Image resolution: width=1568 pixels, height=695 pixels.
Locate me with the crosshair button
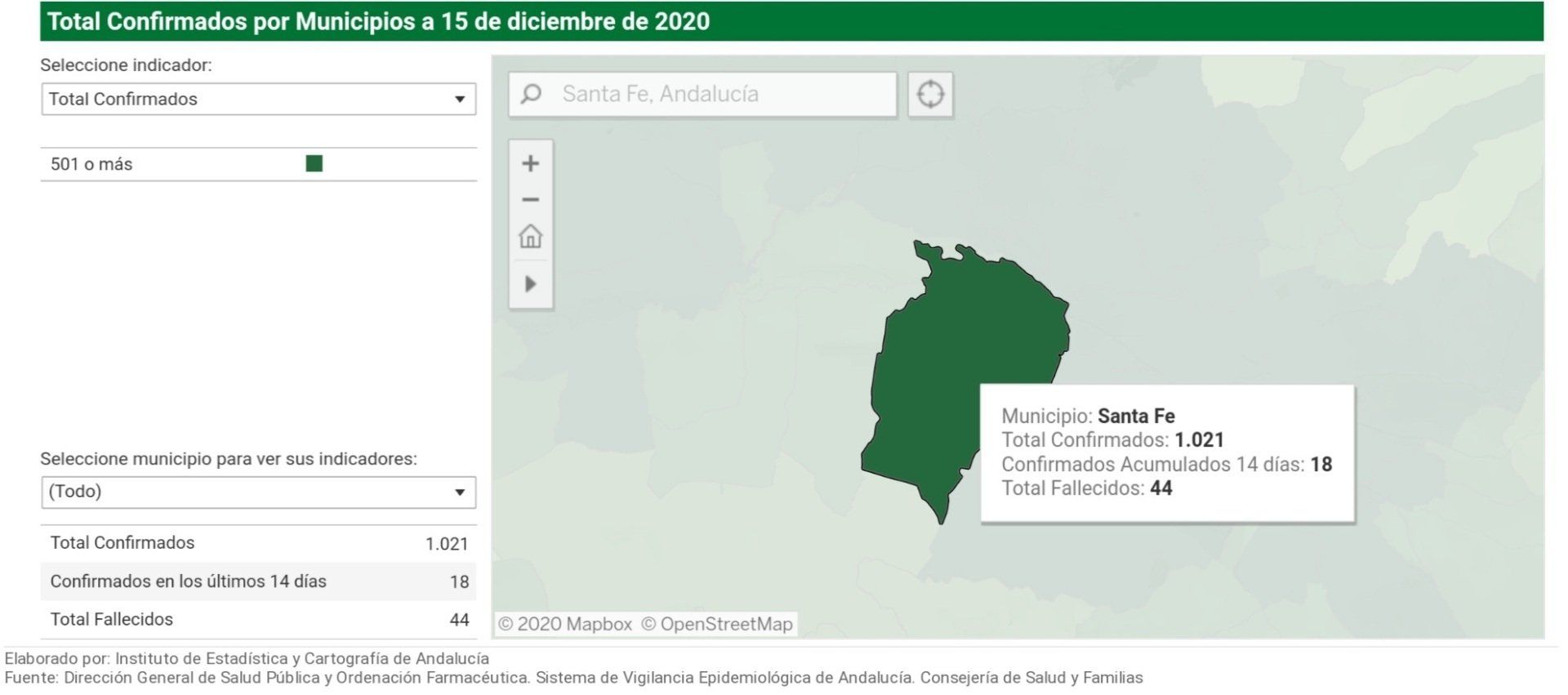tap(930, 95)
